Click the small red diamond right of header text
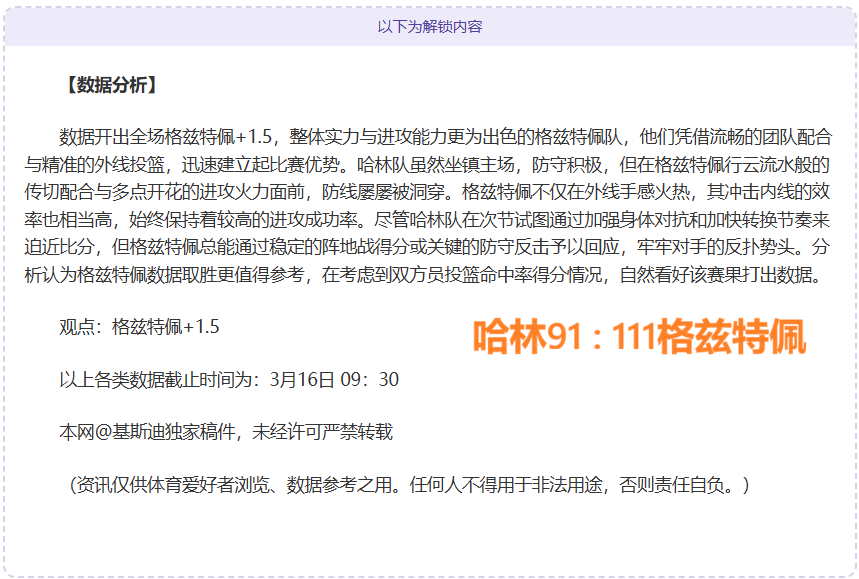Viewport: 859px width, 579px height. [x=504, y=30]
